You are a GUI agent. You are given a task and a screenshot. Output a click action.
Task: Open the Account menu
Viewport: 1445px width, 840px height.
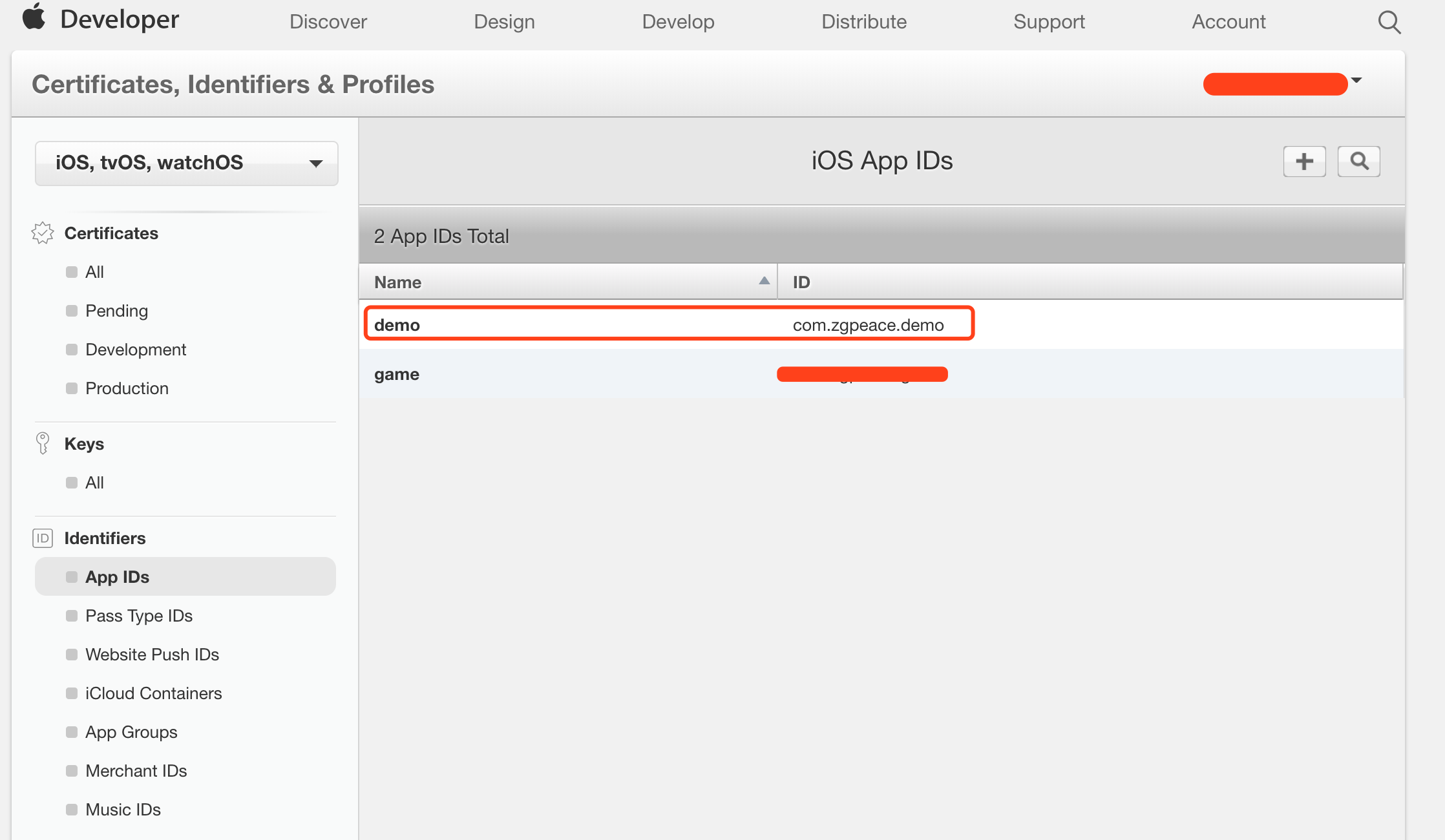[x=1228, y=22]
